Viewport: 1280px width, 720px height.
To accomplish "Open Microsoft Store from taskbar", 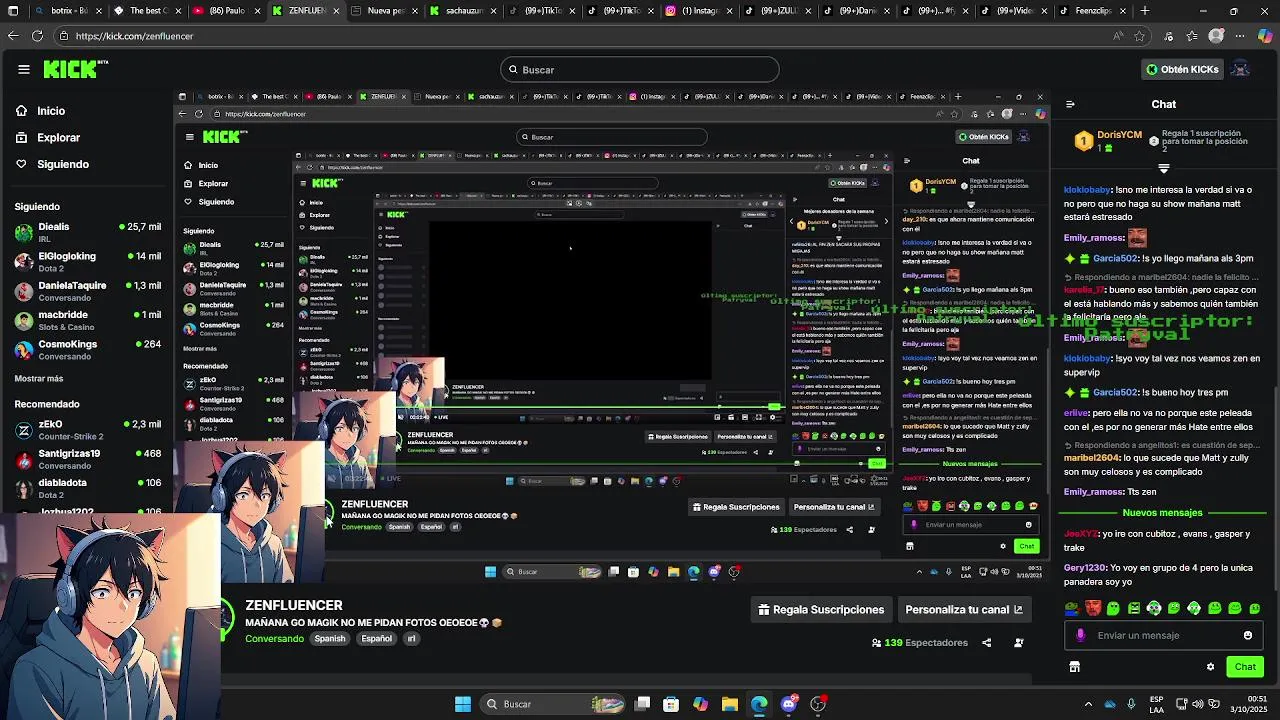I will click(671, 704).
